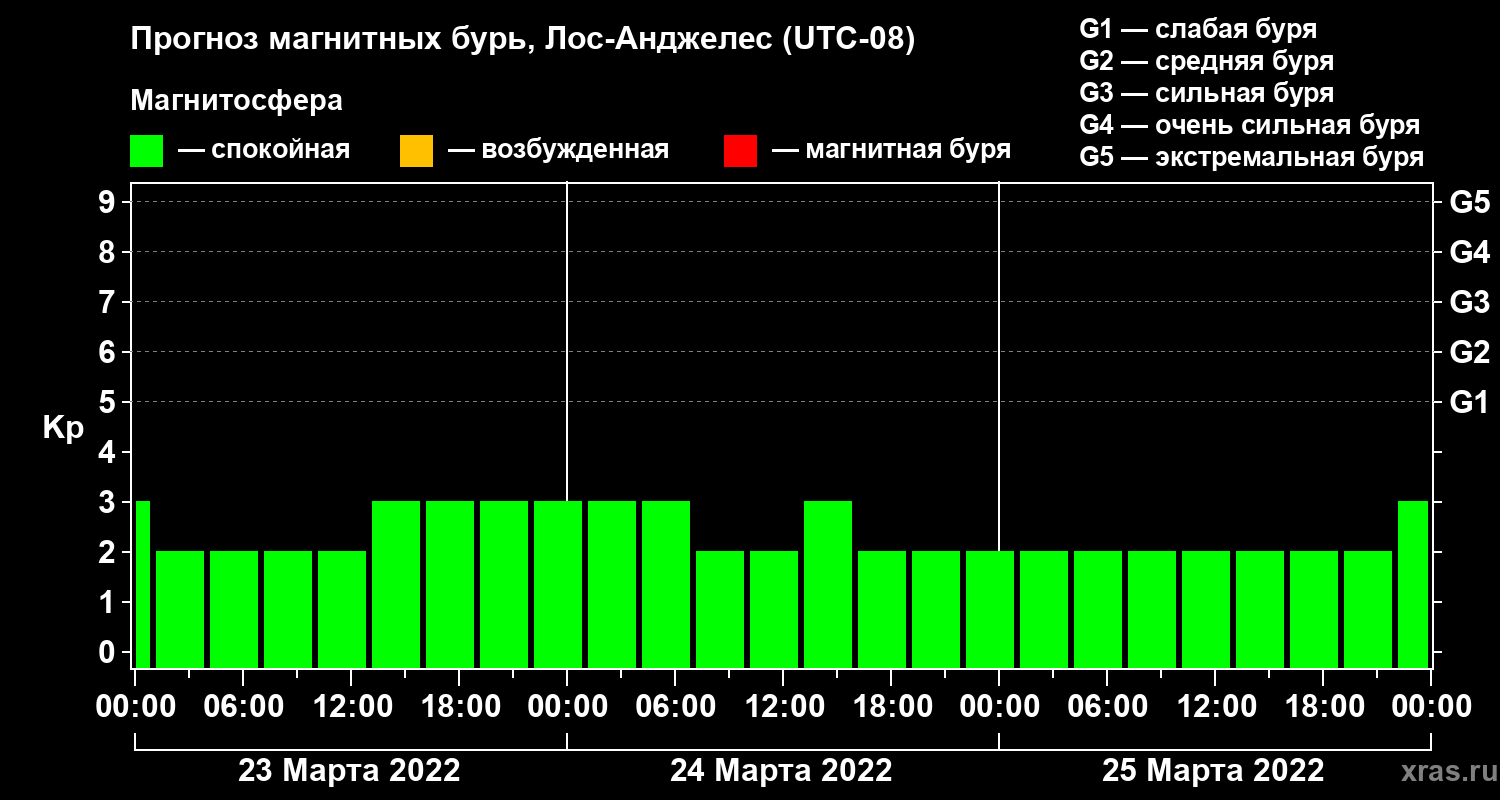The height and width of the screenshot is (800, 1500).
Task: Click the '24 Марта 2022' date label
Action: (781, 771)
